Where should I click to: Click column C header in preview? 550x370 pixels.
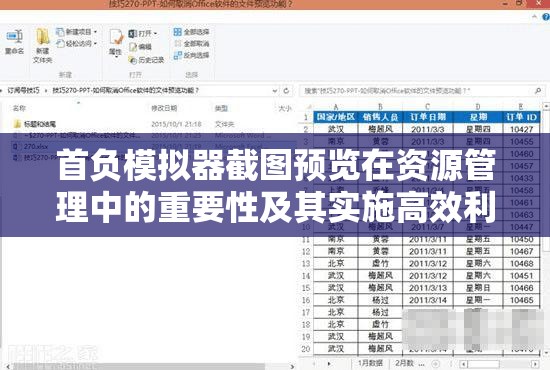point(428,107)
